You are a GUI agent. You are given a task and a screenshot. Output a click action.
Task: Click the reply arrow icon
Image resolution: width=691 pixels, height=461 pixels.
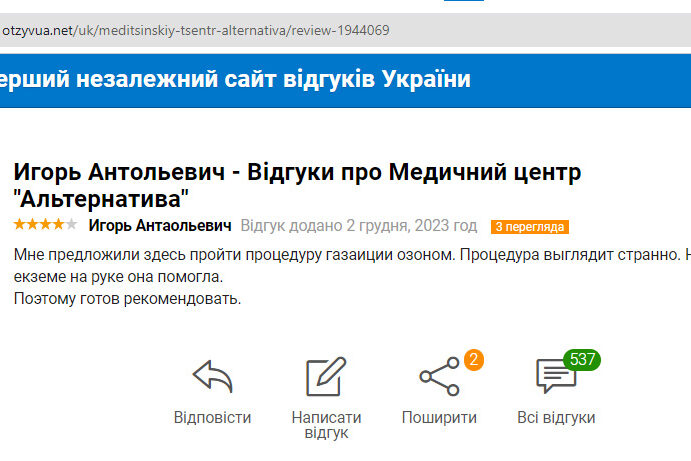212,378
